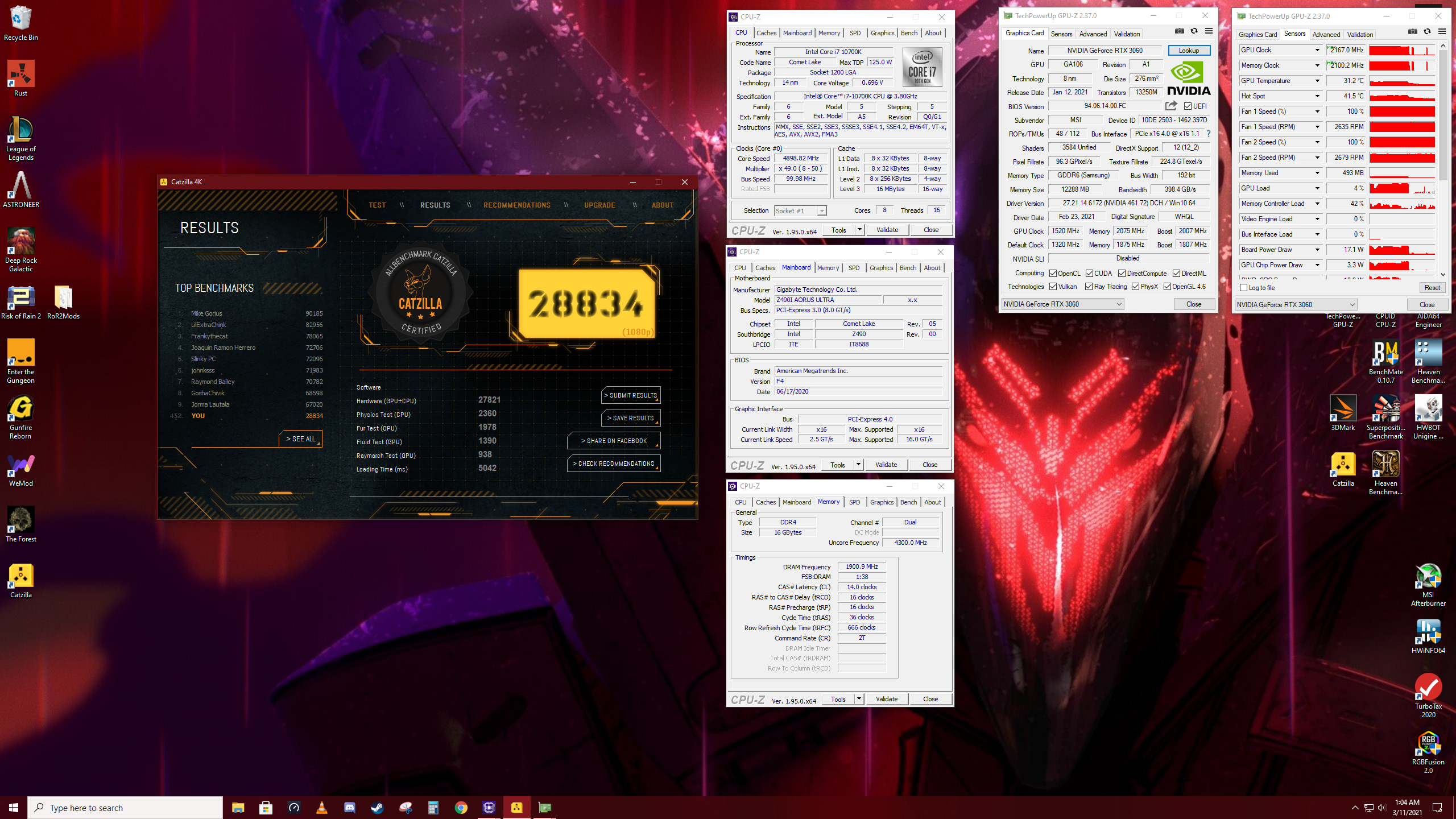Select Gunfire Reborn desktop icon
Screen dimensions: 1456x819
(21, 417)
